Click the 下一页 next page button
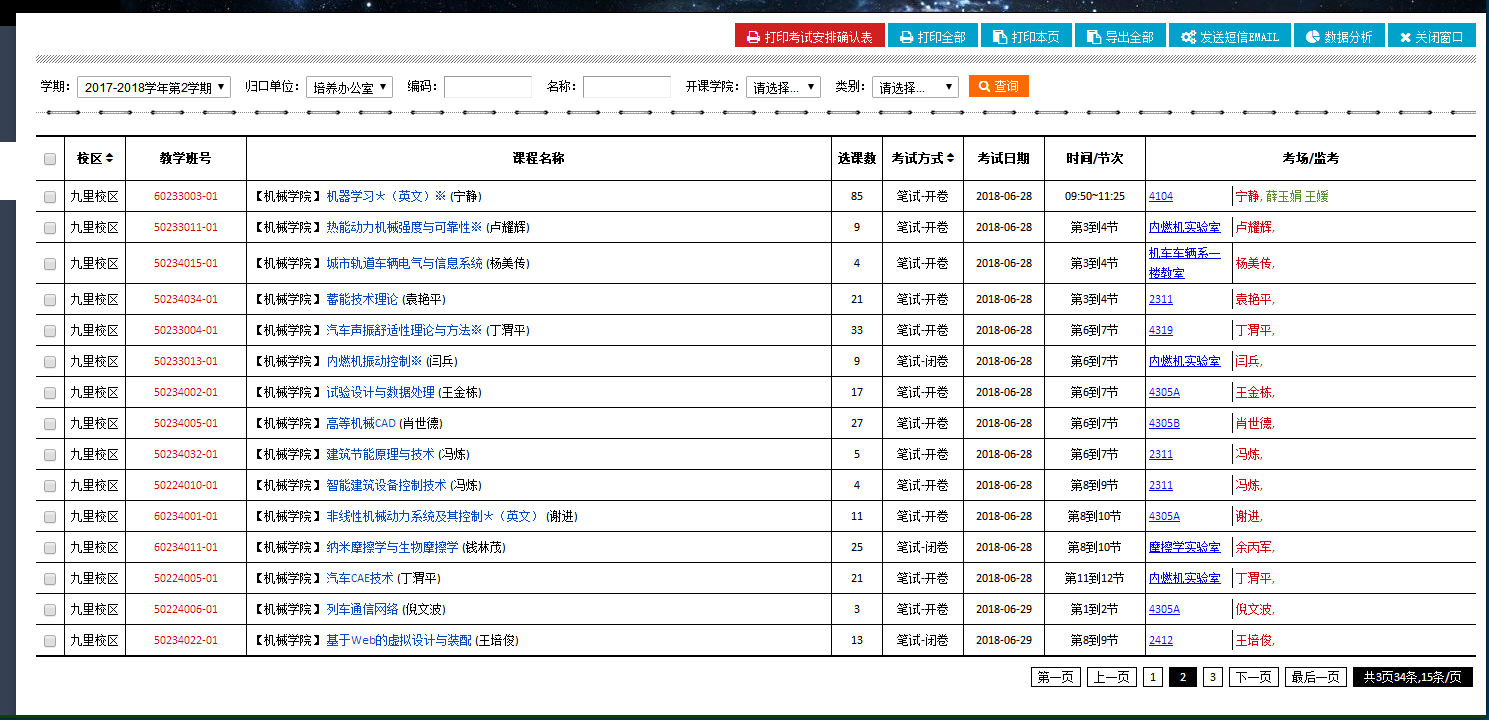Viewport: 1489px width, 720px height. click(x=1254, y=677)
